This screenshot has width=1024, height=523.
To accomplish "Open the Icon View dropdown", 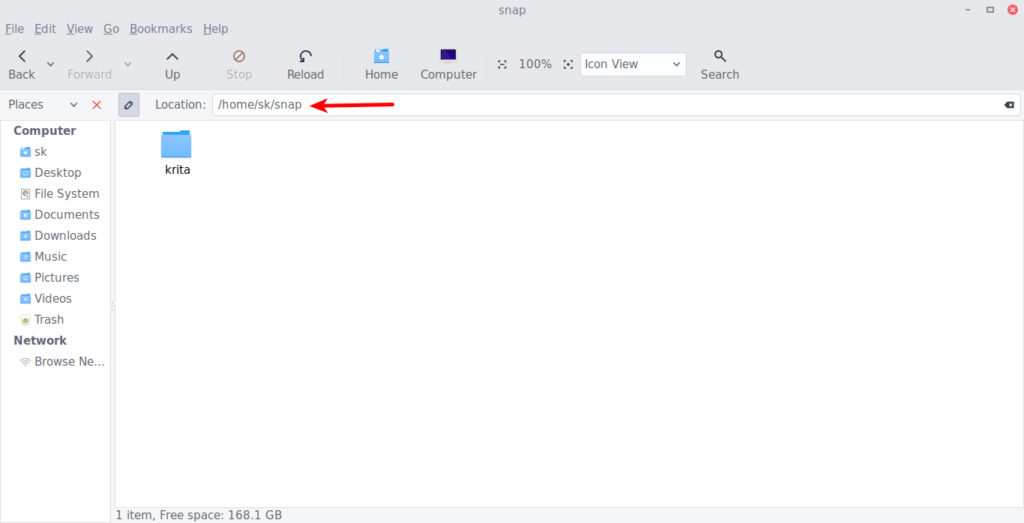I will coord(633,64).
